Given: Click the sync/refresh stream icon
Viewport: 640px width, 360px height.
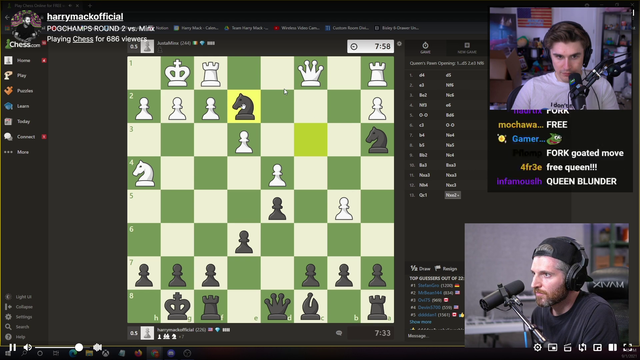Looking at the screenshot, I should pos(582,347).
